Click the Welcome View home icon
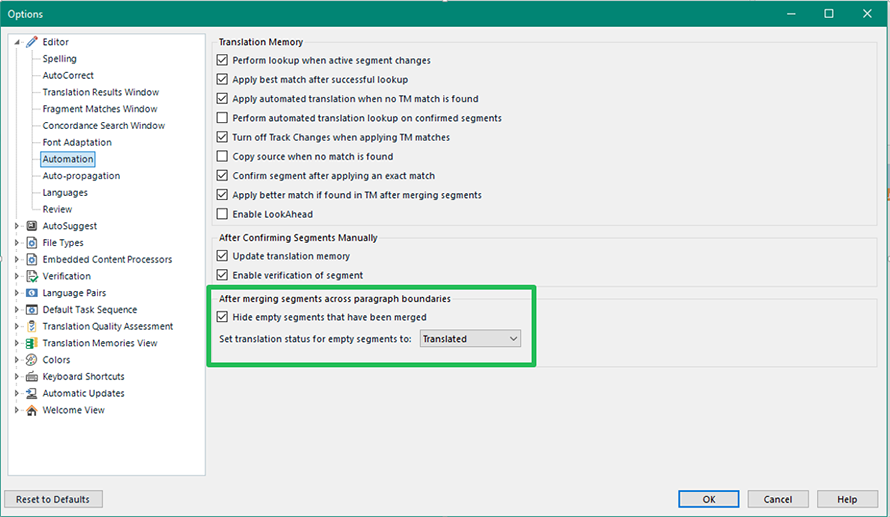This screenshot has width=890, height=517. coord(32,410)
